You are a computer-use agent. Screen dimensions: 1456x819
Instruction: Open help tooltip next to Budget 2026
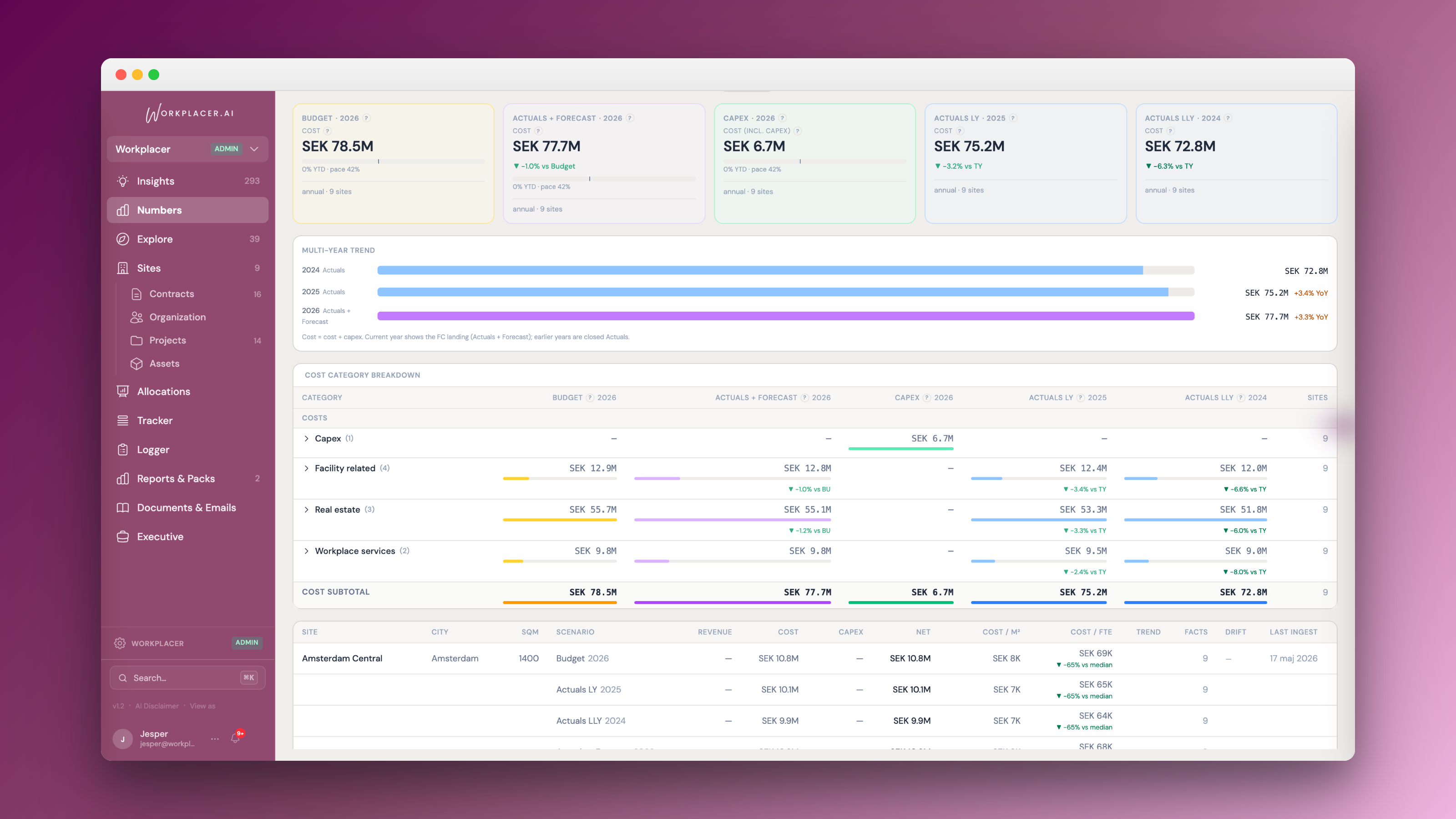[x=366, y=118]
